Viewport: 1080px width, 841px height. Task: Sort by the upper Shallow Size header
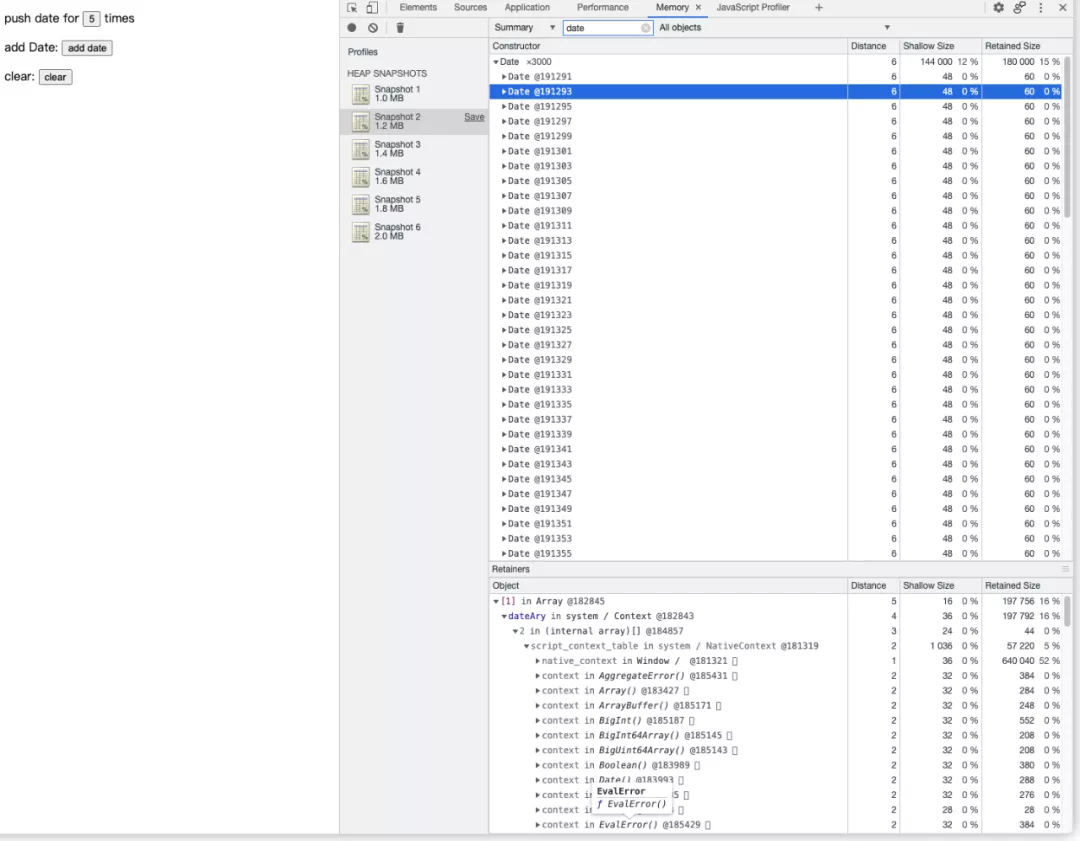click(x=939, y=46)
